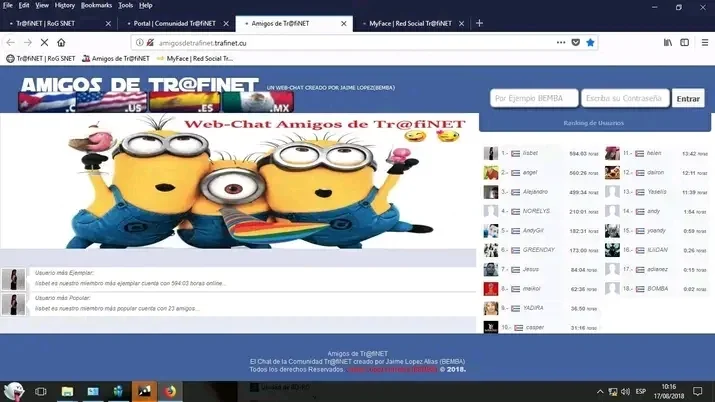Image resolution: width=715 pixels, height=402 pixels.
Task: Open the Help menu
Action: click(x=146, y=5)
